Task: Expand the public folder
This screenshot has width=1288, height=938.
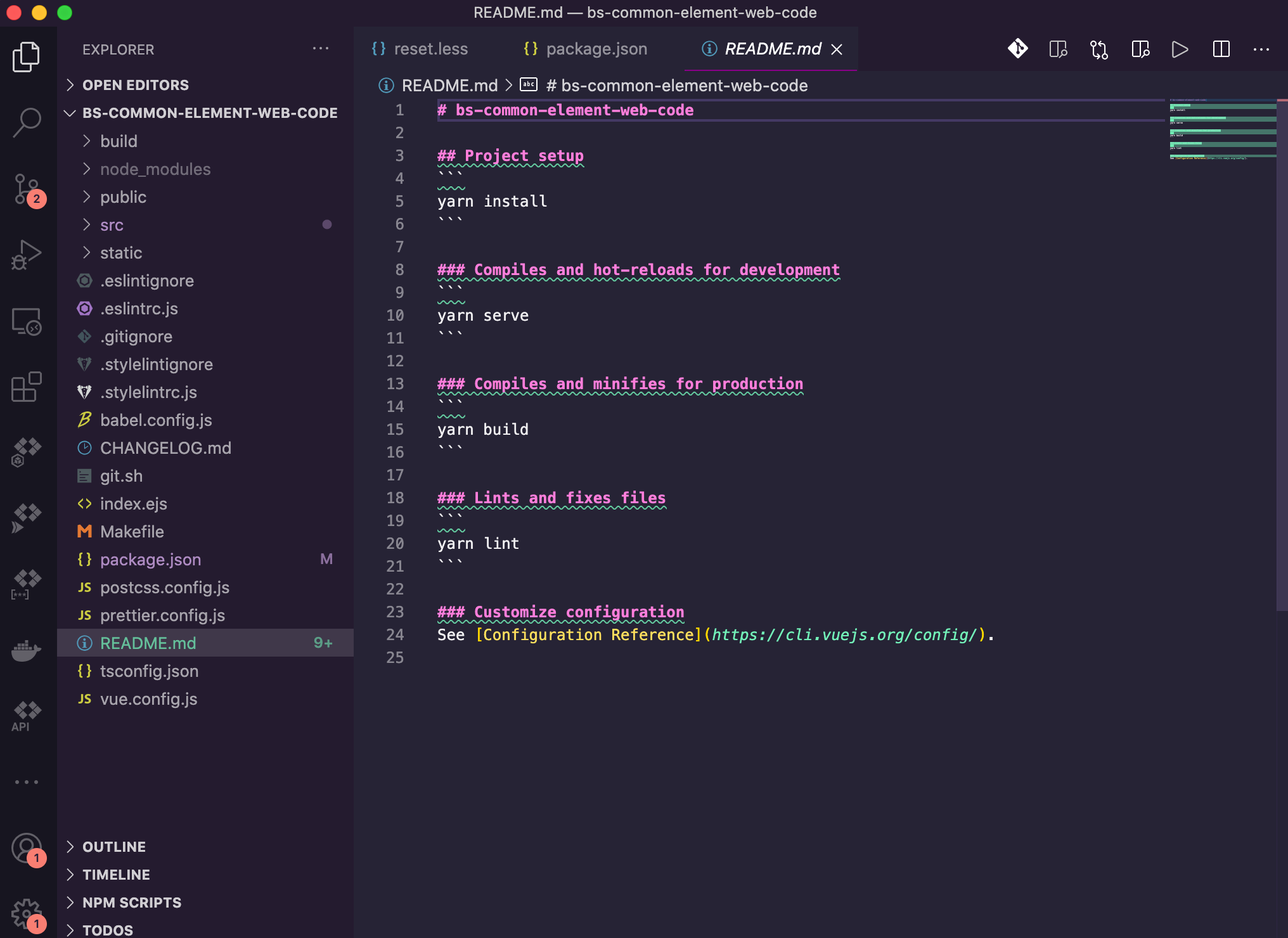Action: (x=205, y=196)
